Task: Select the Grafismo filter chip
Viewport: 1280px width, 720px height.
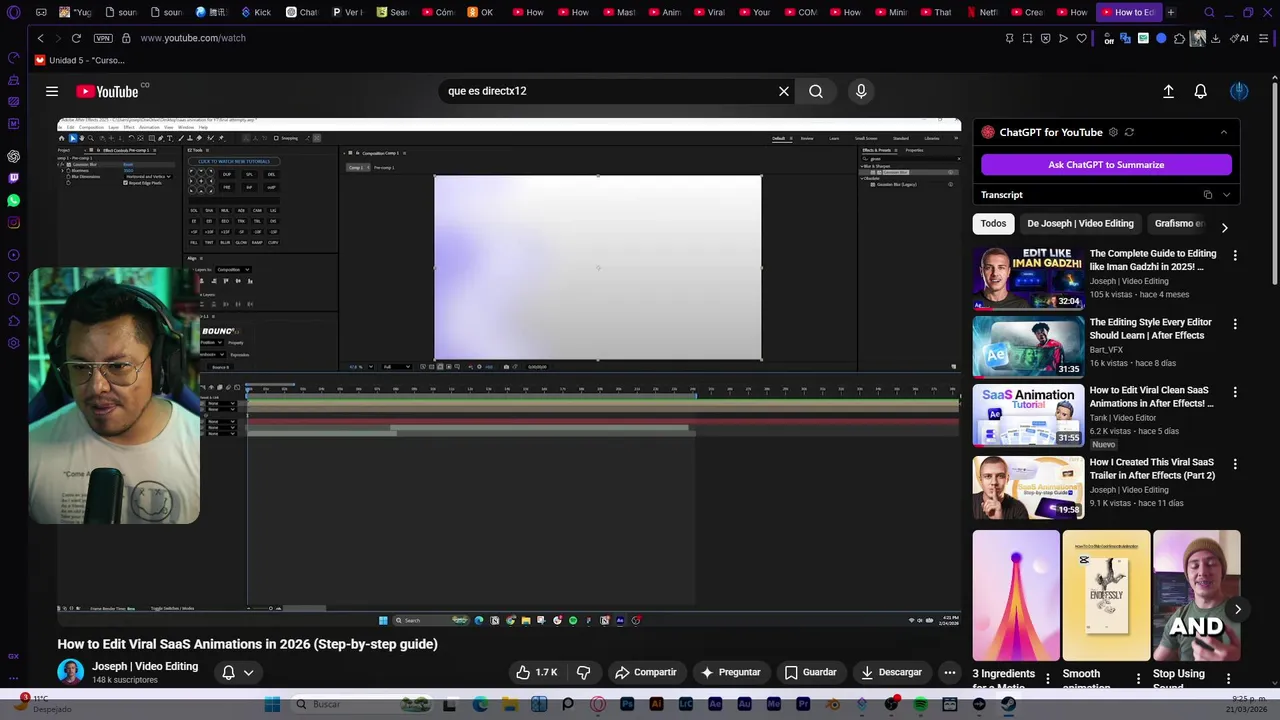Action: 1177,224
